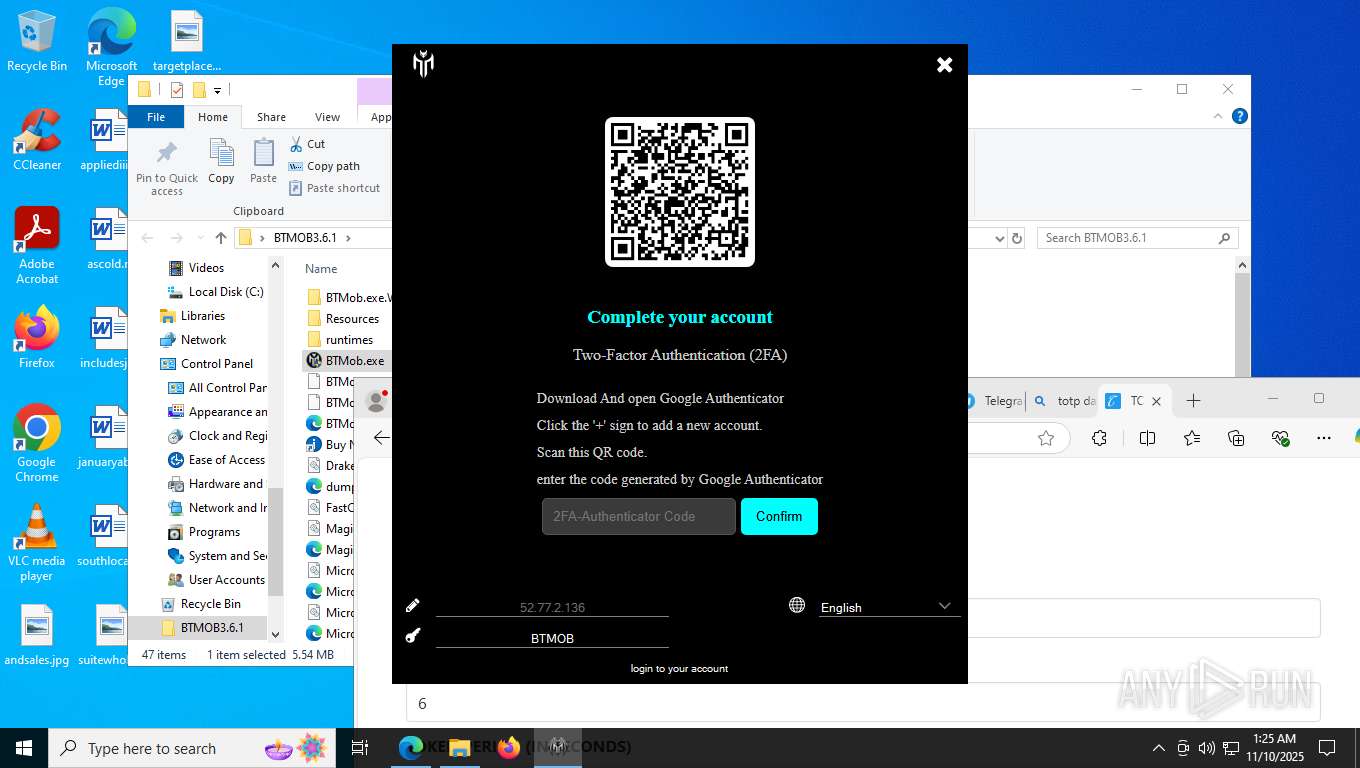1360x768 pixels.
Task: Click the Name column header
Action: click(x=321, y=269)
